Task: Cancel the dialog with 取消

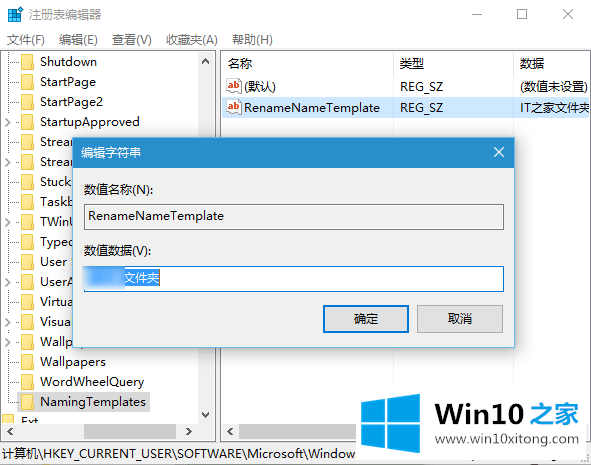Action: pyautogui.click(x=459, y=319)
